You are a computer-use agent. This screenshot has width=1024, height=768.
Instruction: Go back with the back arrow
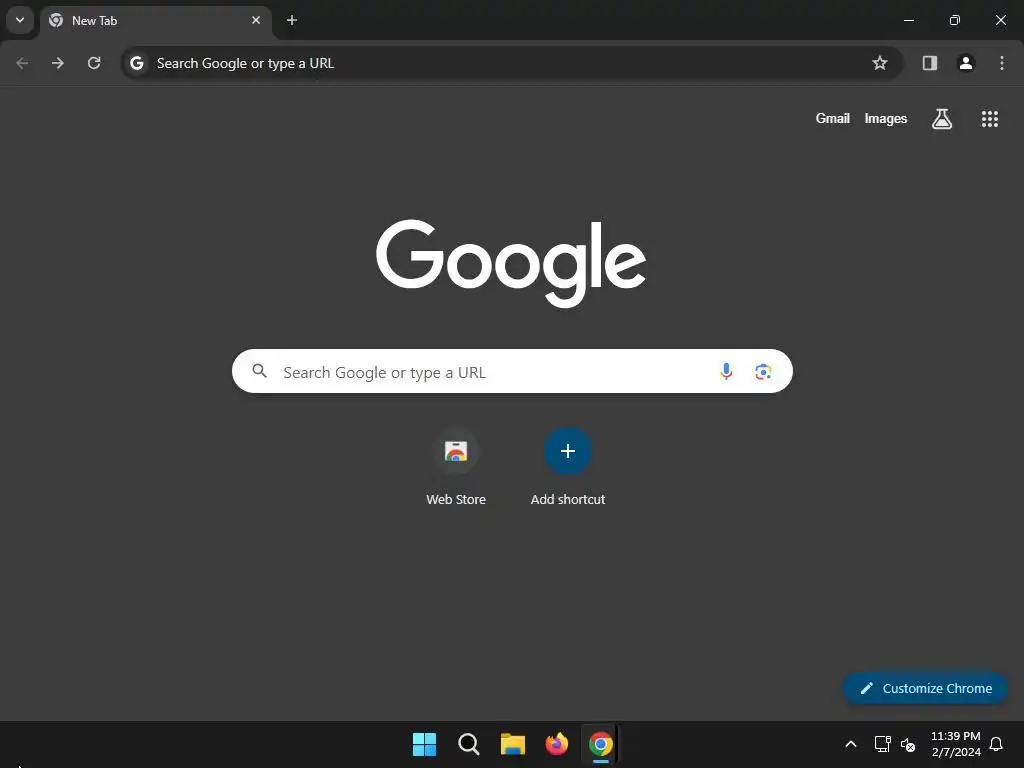pos(22,63)
